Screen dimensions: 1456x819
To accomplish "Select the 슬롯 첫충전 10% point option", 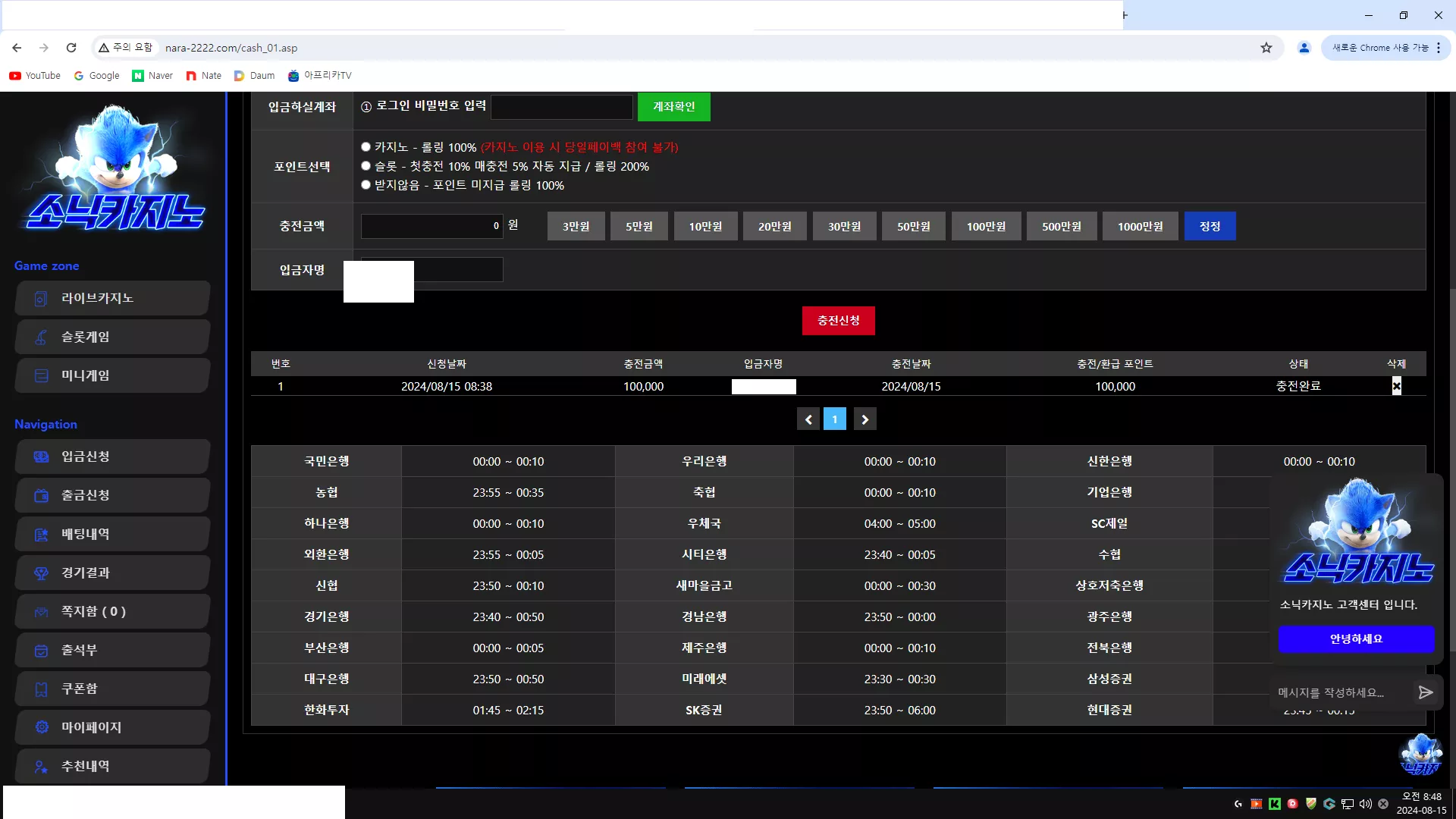I will point(366,166).
